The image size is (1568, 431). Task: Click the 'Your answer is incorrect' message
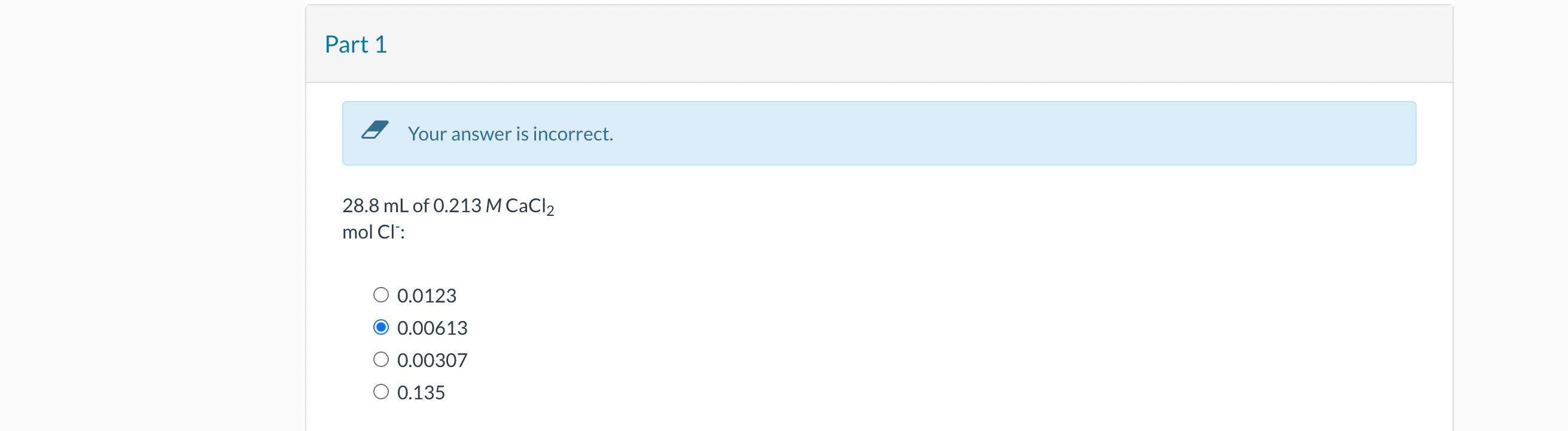(x=510, y=133)
